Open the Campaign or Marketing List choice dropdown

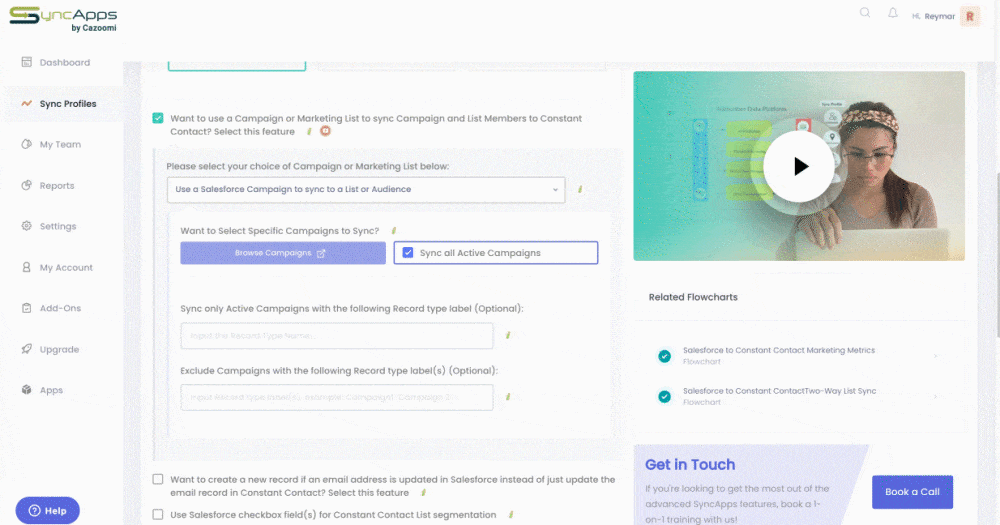[x=366, y=189]
